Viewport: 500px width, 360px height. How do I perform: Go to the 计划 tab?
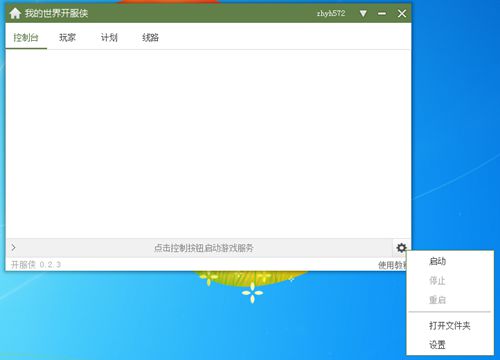[109, 37]
